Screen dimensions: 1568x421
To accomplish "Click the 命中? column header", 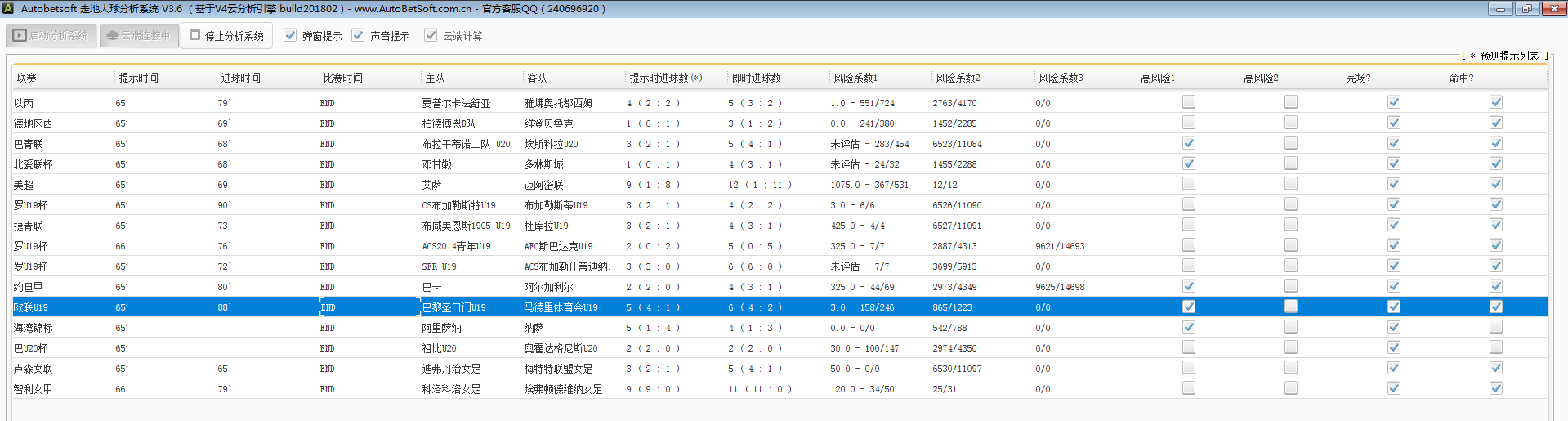I will click(x=1461, y=78).
